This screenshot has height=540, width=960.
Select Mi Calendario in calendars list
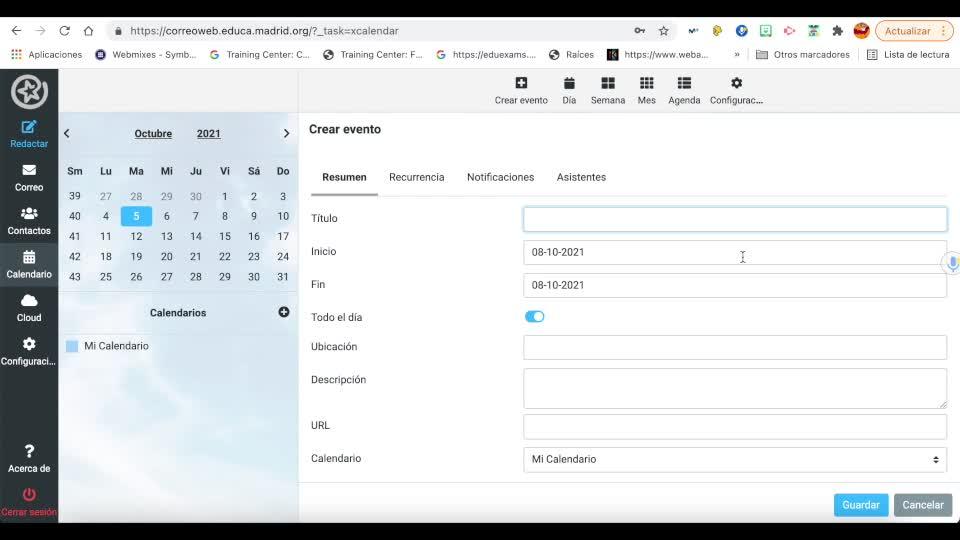pyautogui.click(x=116, y=346)
